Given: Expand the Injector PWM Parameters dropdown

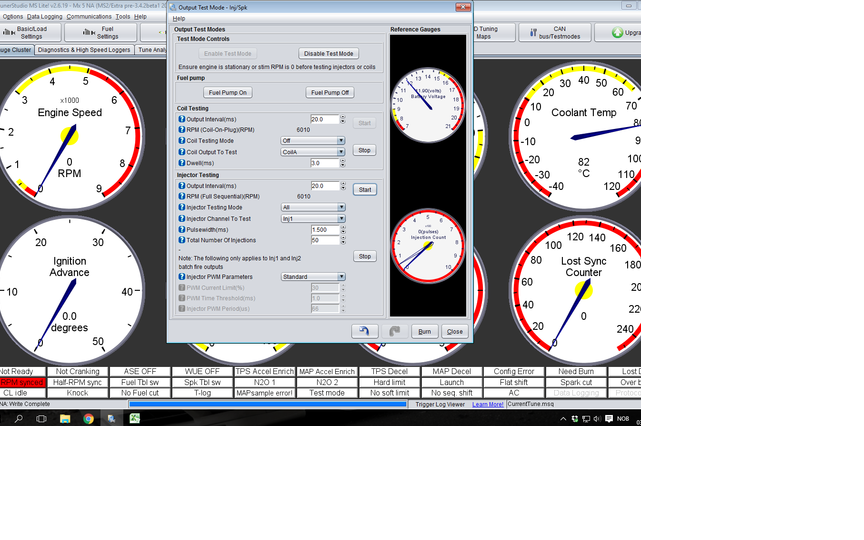Looking at the screenshot, I should point(313,277).
